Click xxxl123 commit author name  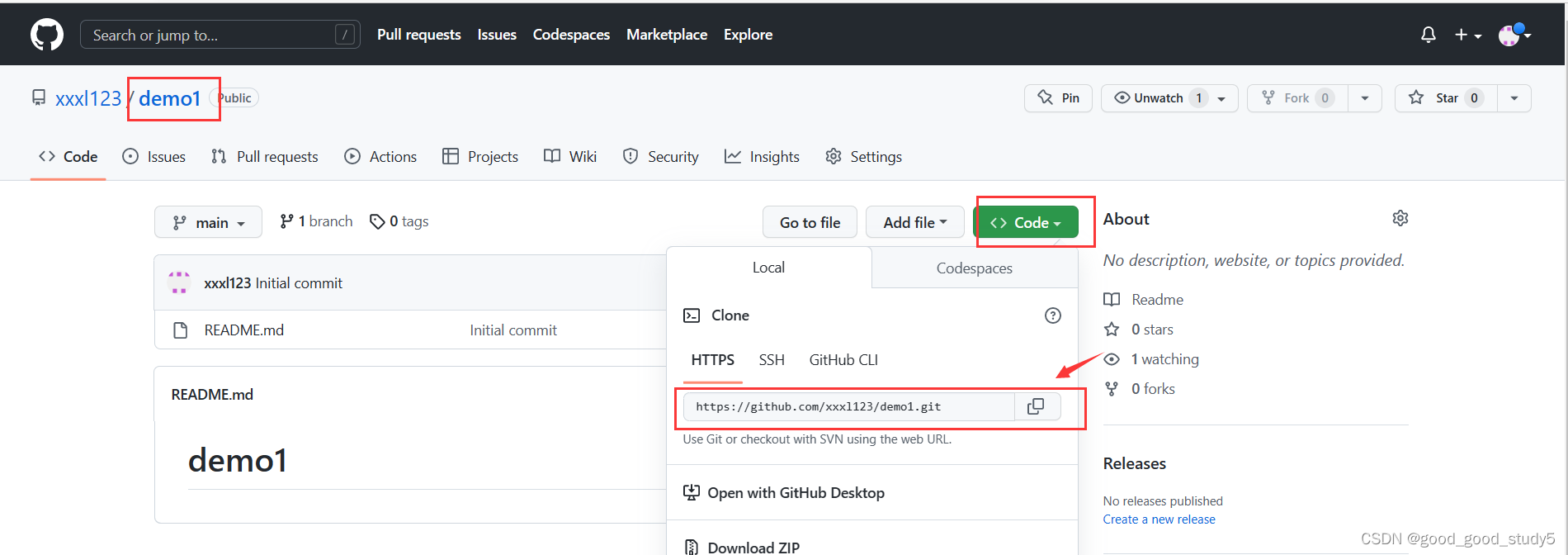[x=228, y=283]
